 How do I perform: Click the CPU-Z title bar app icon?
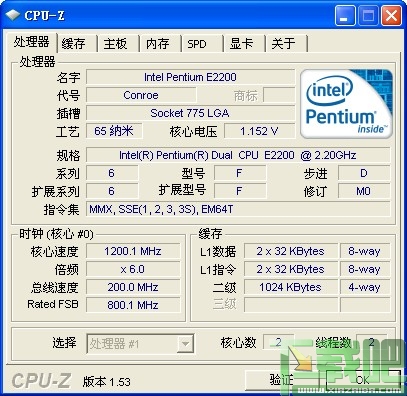point(12,15)
